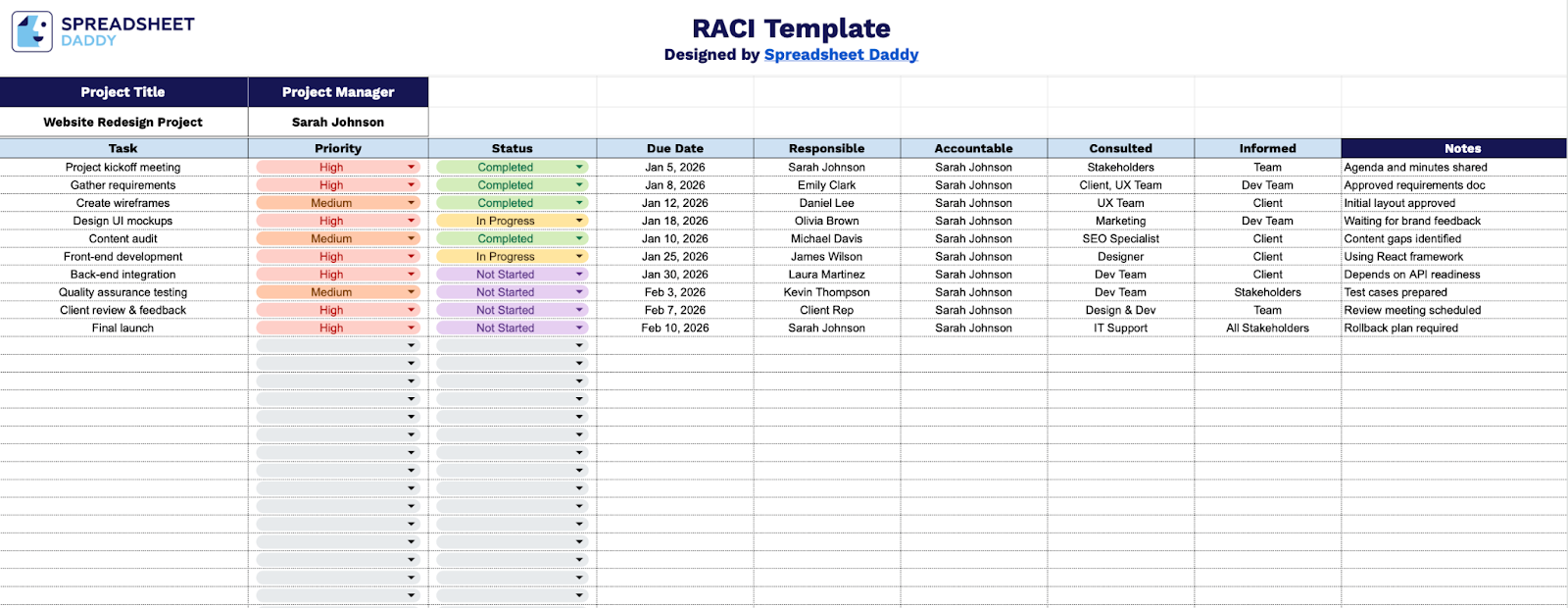Click the Content audit task cell

tap(123, 238)
